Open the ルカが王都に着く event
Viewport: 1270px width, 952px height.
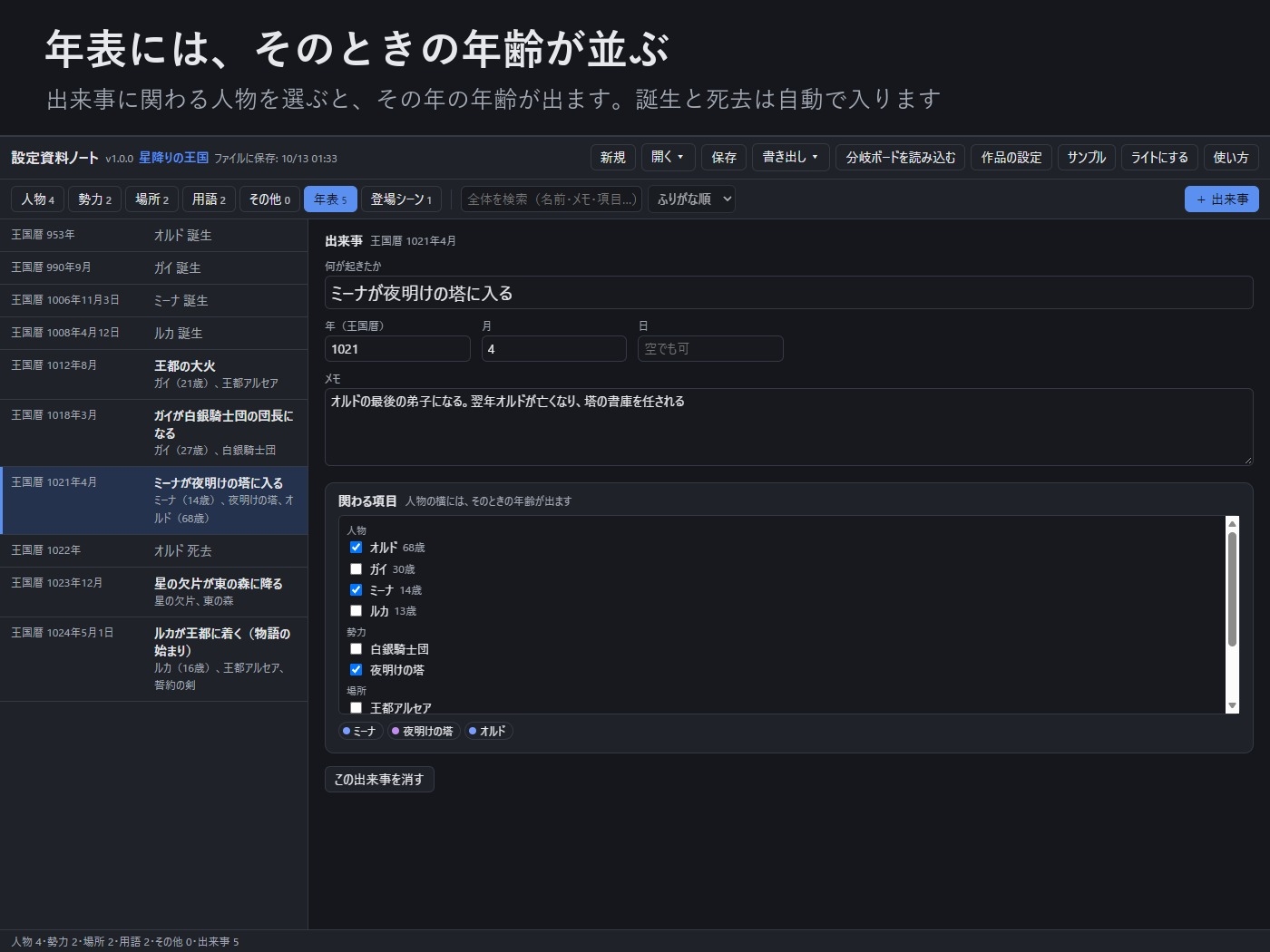[154, 658]
